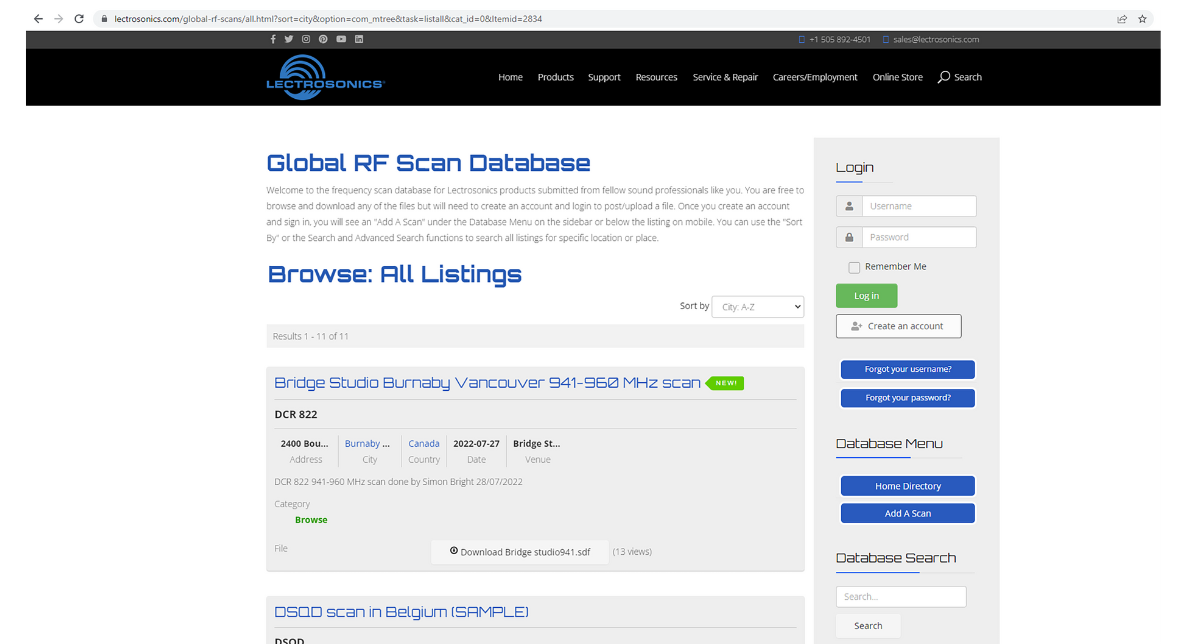
Task: Enable the Remember Me checkbox
Action: tap(854, 266)
